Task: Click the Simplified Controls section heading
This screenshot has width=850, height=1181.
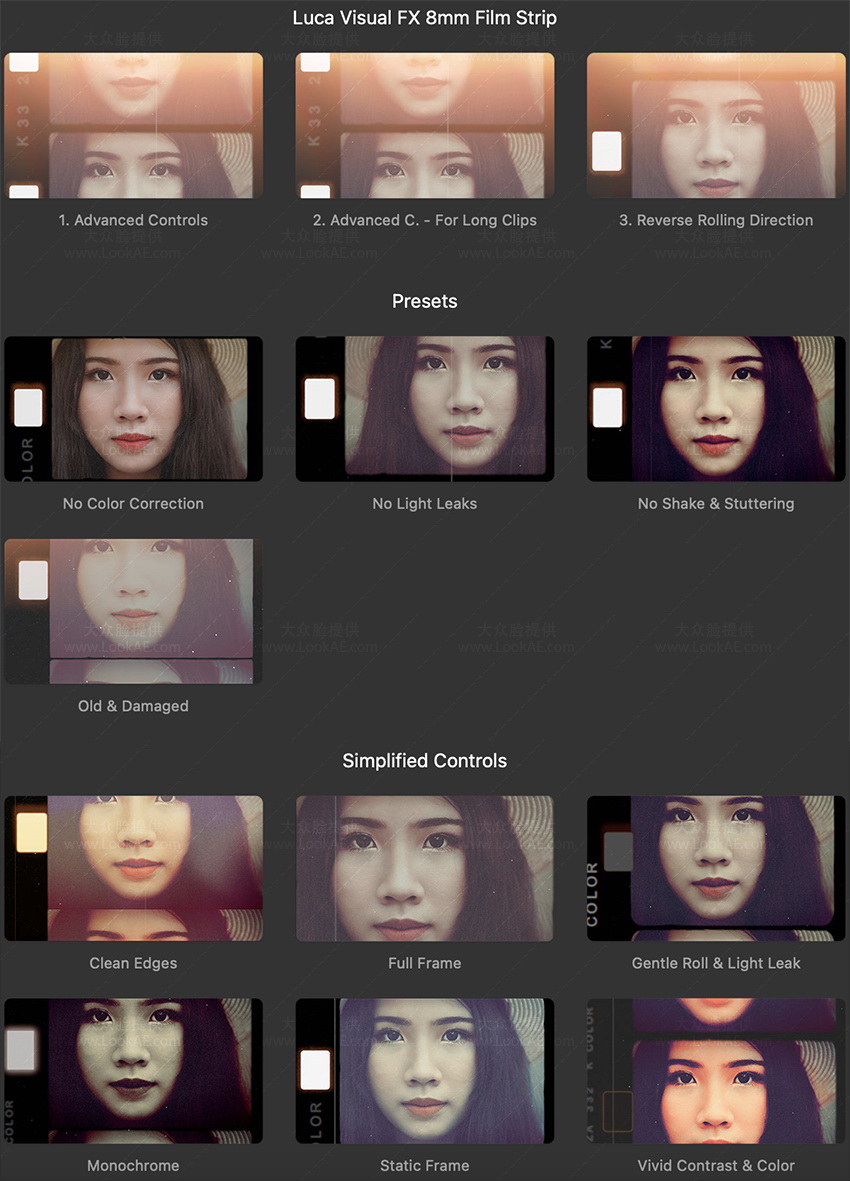Action: point(424,761)
